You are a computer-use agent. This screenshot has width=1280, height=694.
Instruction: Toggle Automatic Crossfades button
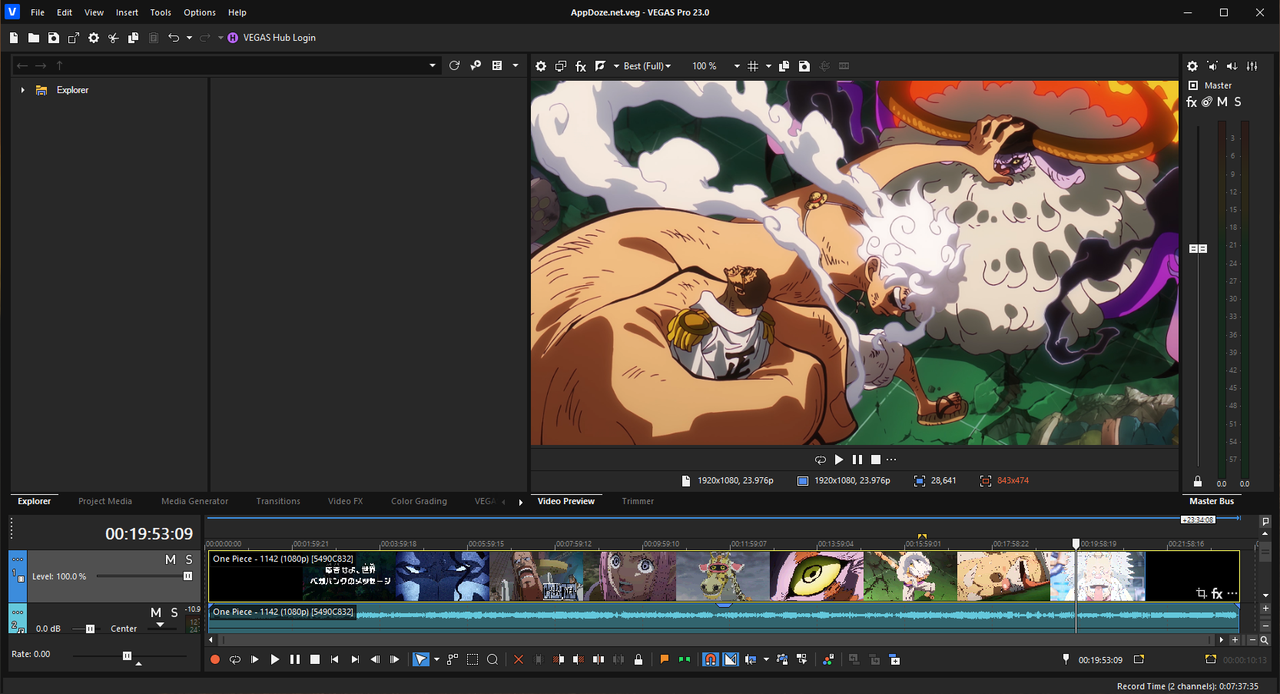pos(730,659)
